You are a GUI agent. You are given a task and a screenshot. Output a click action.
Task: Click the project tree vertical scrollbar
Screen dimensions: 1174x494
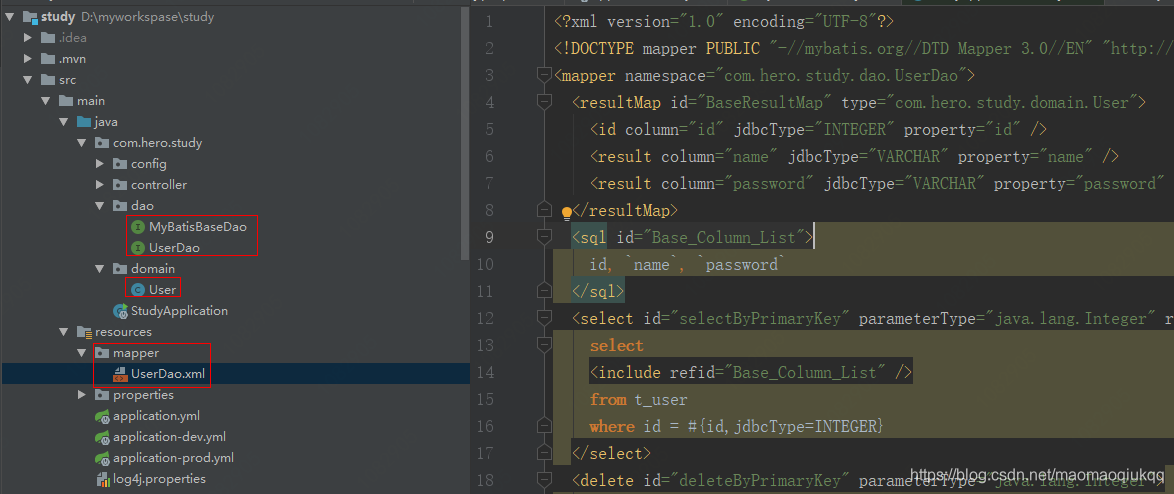point(466,135)
